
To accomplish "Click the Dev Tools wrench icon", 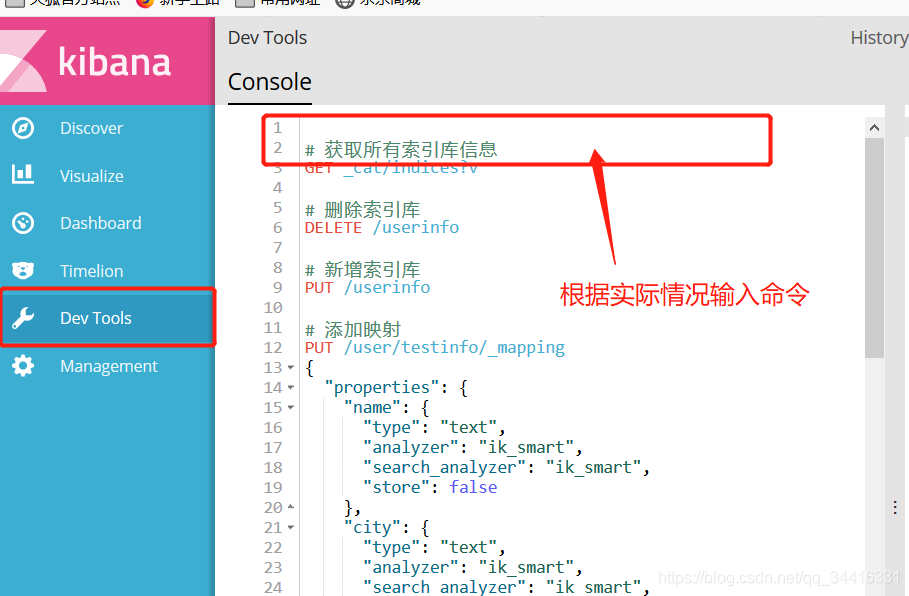I will (x=23, y=318).
